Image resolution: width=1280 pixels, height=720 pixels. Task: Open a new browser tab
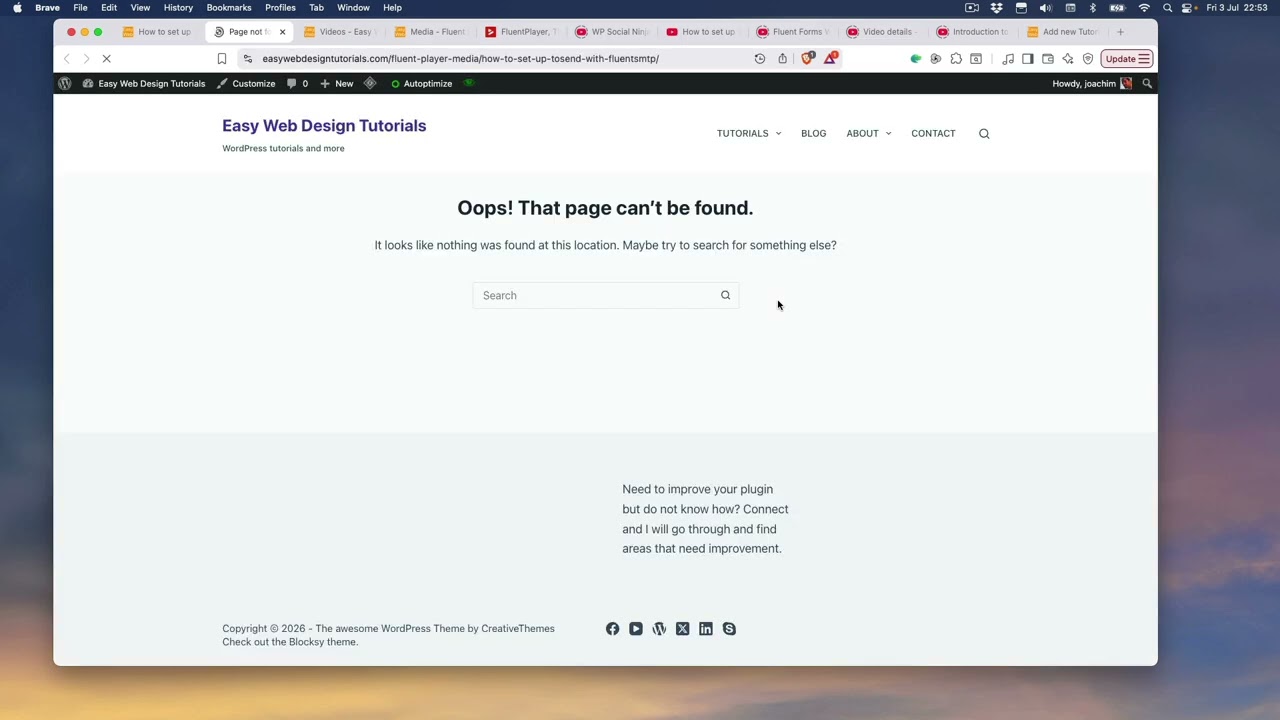[x=1120, y=32]
